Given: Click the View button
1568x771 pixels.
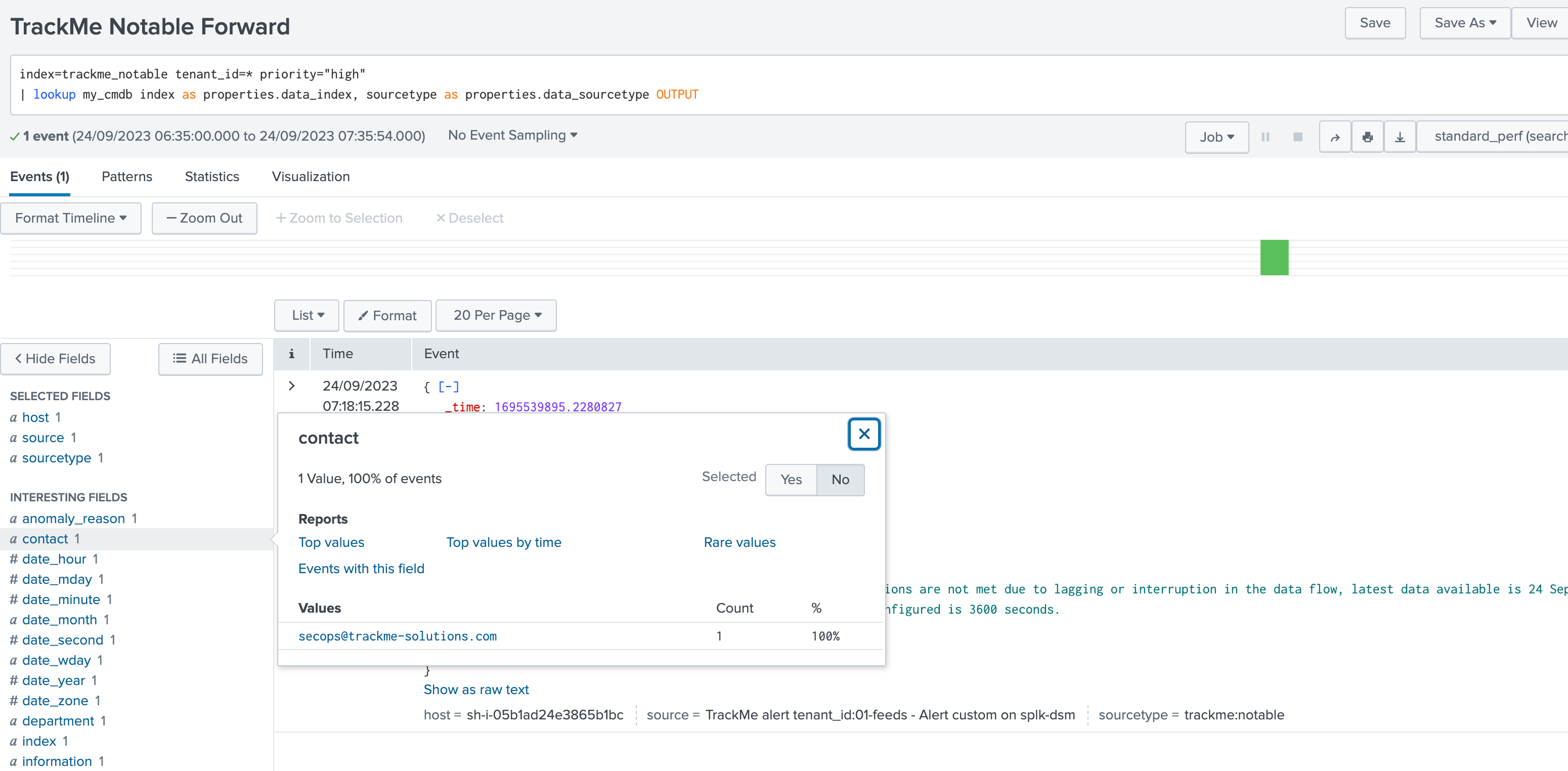Looking at the screenshot, I should click(1540, 23).
